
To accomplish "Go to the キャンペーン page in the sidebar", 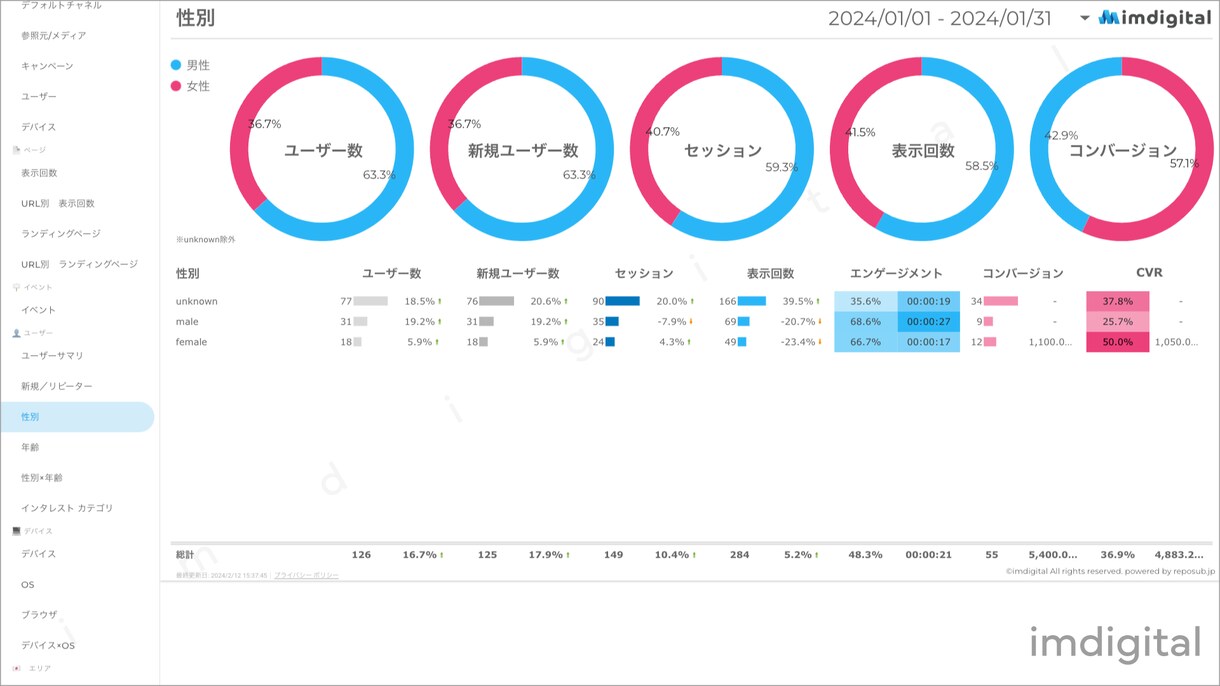I will [47, 66].
